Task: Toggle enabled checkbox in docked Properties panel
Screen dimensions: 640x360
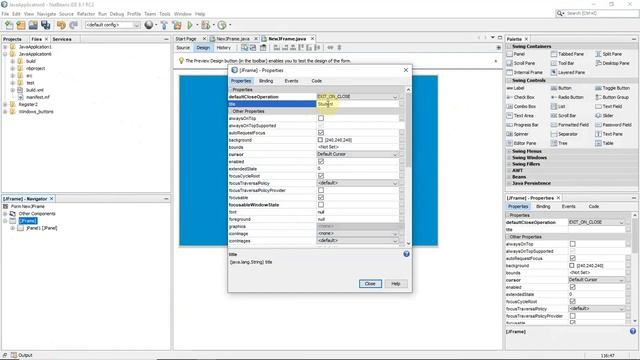Action: click(573, 287)
